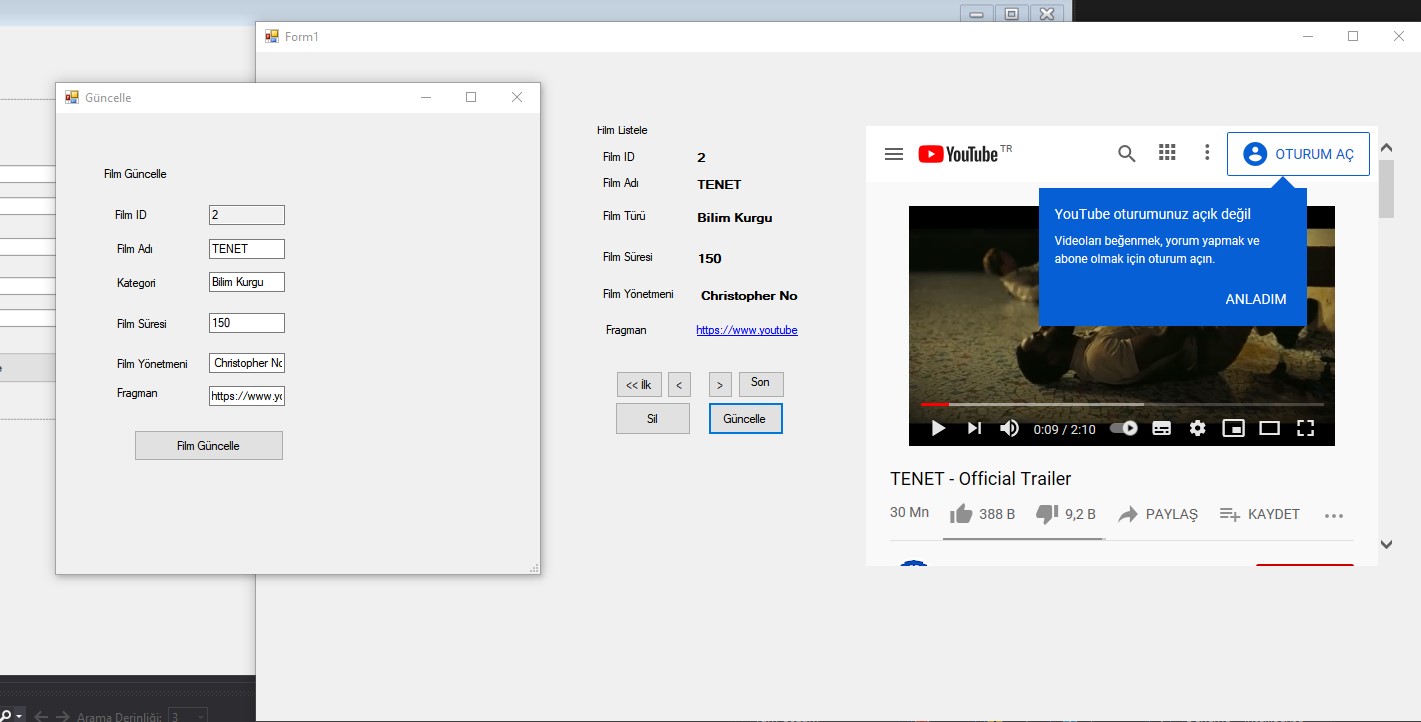The height and width of the screenshot is (722, 1421).
Task: Click the OTURUM AÇ sign-in button
Action: point(1298,154)
